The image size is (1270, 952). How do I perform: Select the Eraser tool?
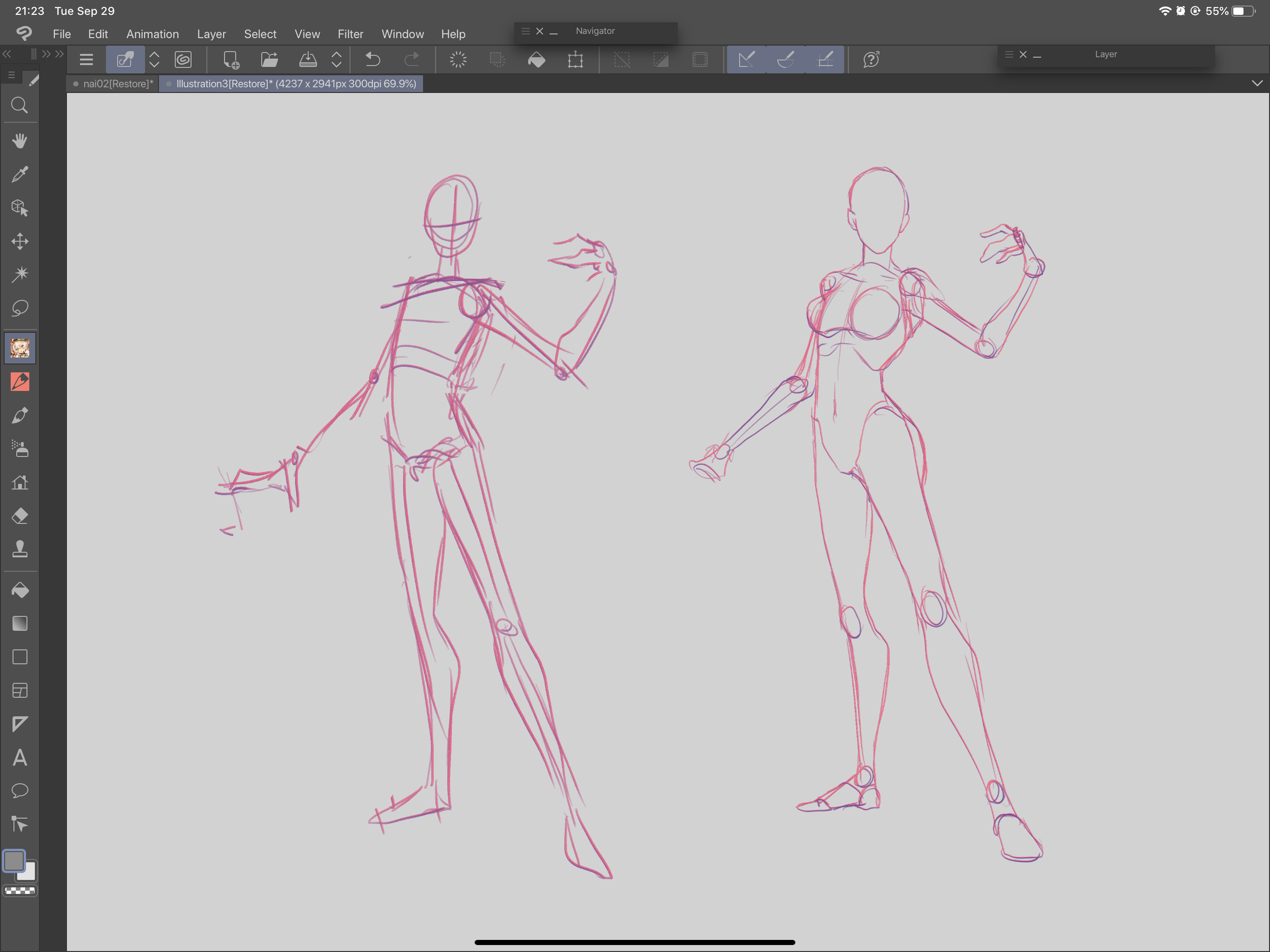[x=20, y=516]
